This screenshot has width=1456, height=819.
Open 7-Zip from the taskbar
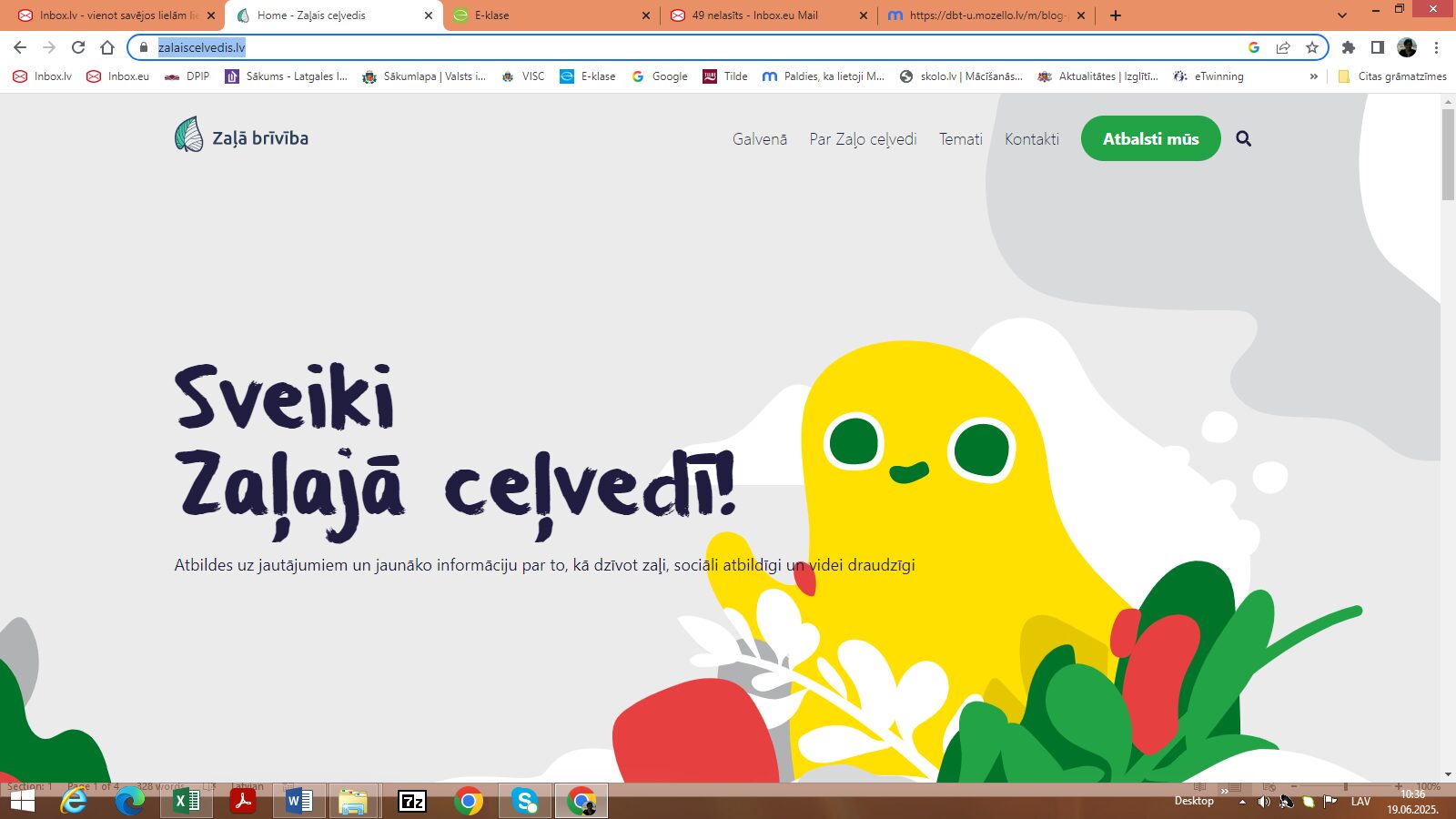pyautogui.click(x=412, y=801)
